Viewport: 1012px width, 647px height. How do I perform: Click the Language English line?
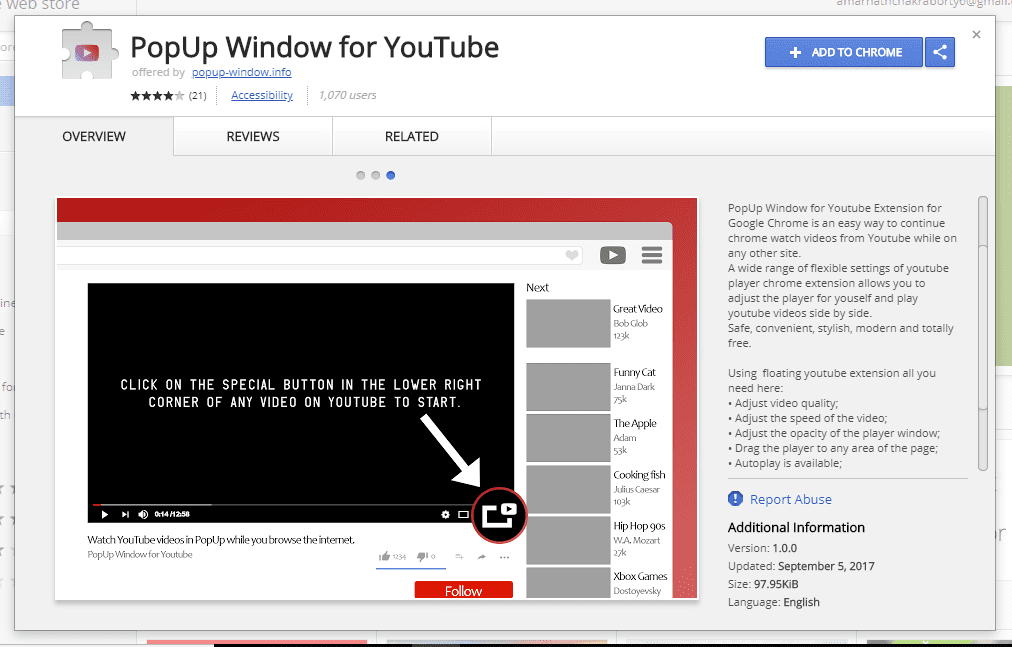click(774, 602)
